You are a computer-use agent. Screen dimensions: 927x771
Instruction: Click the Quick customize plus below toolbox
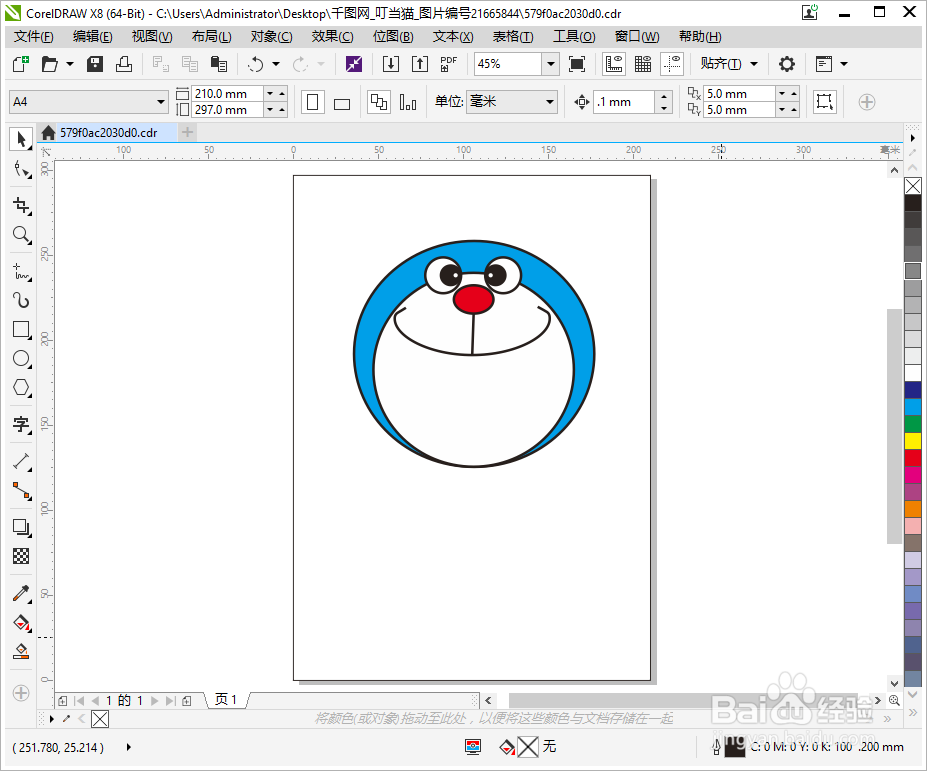point(21,693)
